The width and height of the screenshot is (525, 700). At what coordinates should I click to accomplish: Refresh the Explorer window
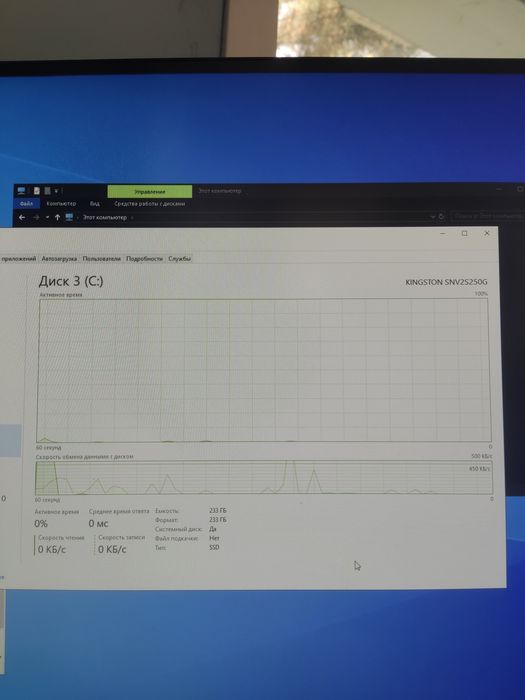pos(442,217)
